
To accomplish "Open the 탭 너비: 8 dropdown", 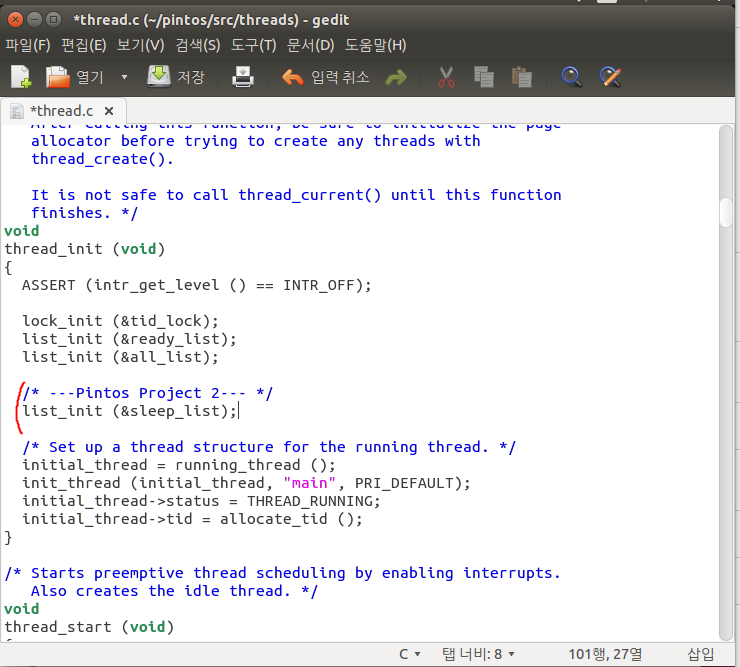I will 478,654.
